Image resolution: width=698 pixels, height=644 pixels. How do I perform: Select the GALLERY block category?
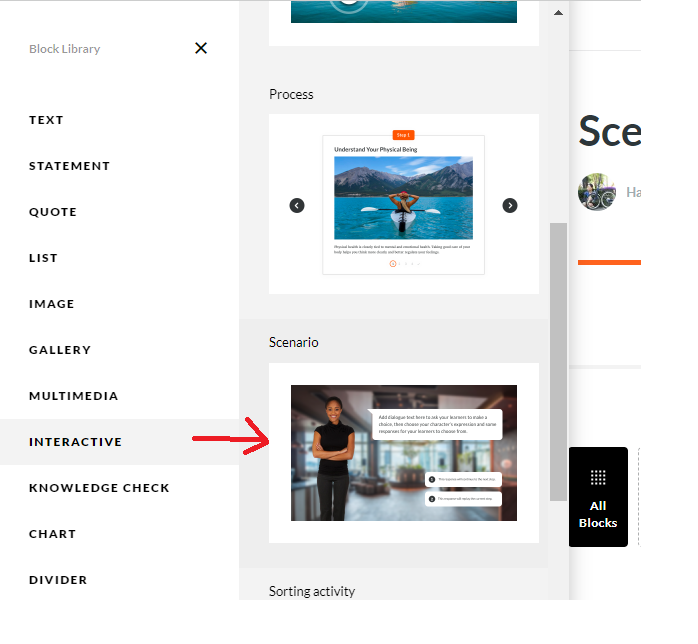[x=60, y=350]
